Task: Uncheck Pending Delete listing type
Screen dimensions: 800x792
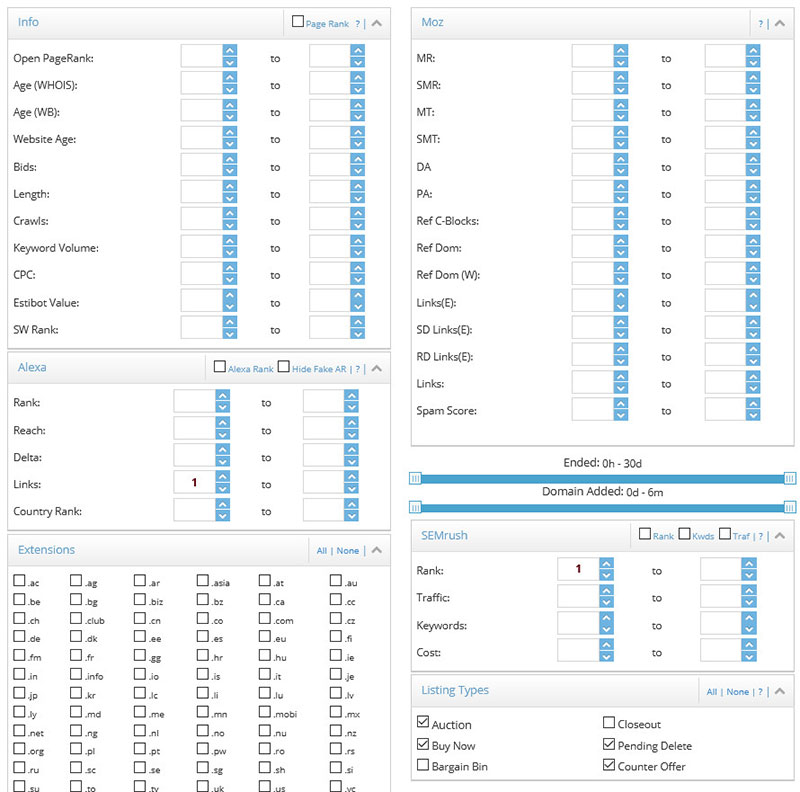Action: pyautogui.click(x=609, y=744)
